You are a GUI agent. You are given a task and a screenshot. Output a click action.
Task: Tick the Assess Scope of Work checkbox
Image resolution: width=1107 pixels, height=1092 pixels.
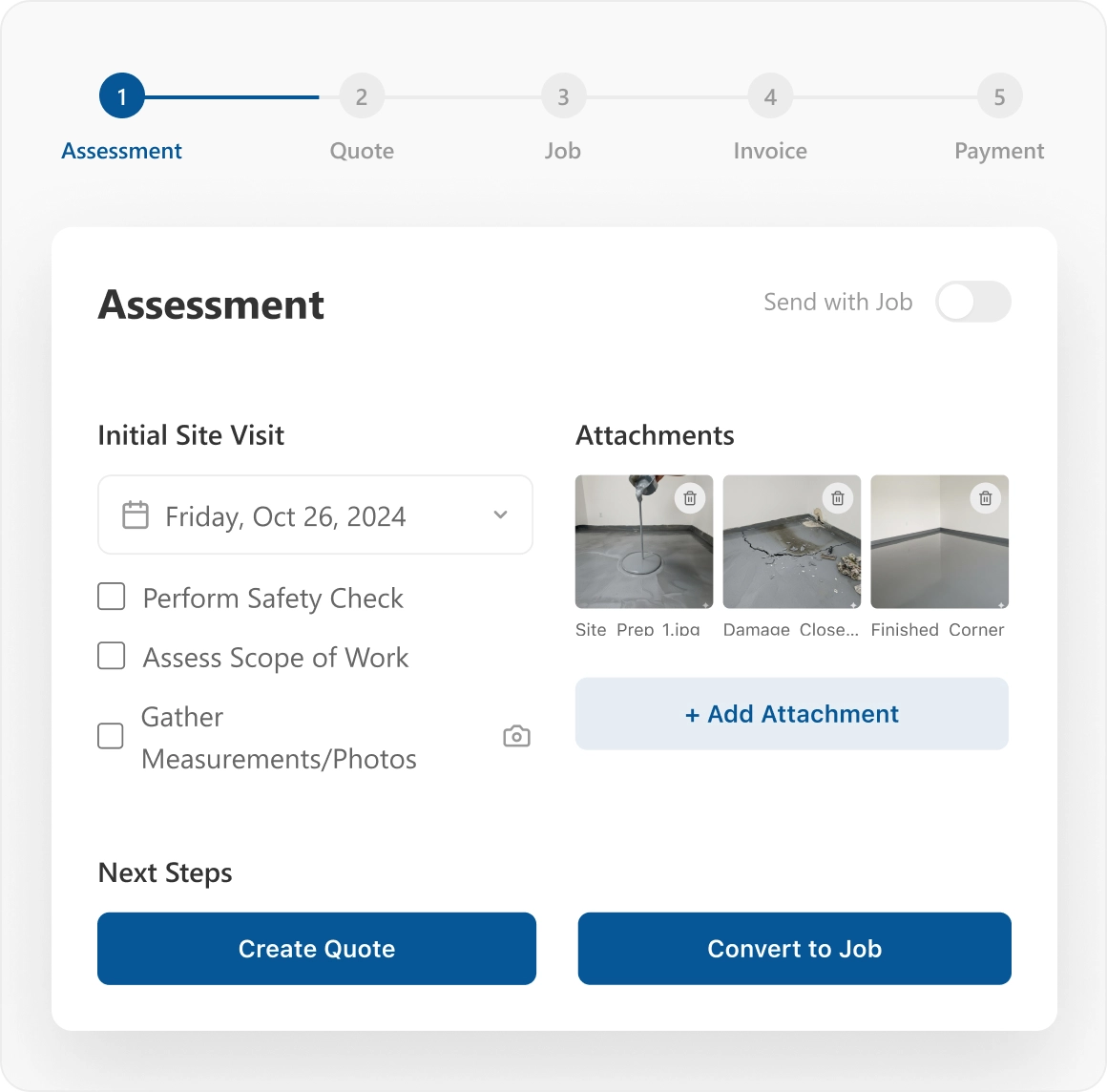[112, 657]
